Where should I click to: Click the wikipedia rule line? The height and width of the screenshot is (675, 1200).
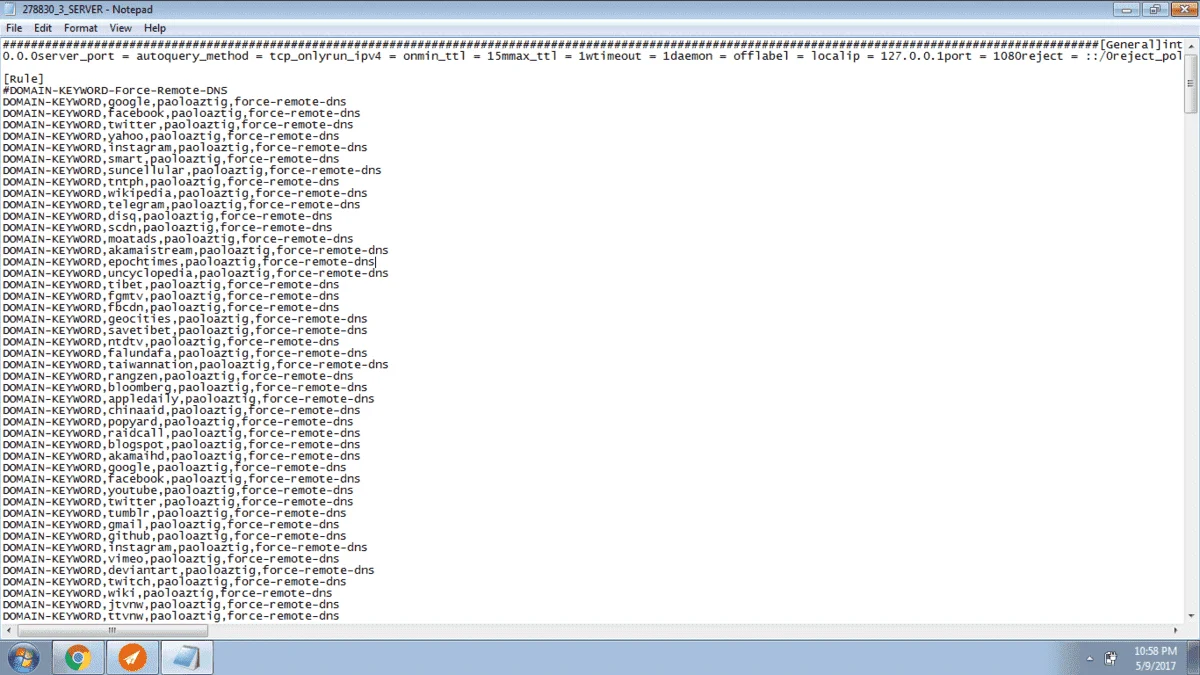[x=185, y=193]
